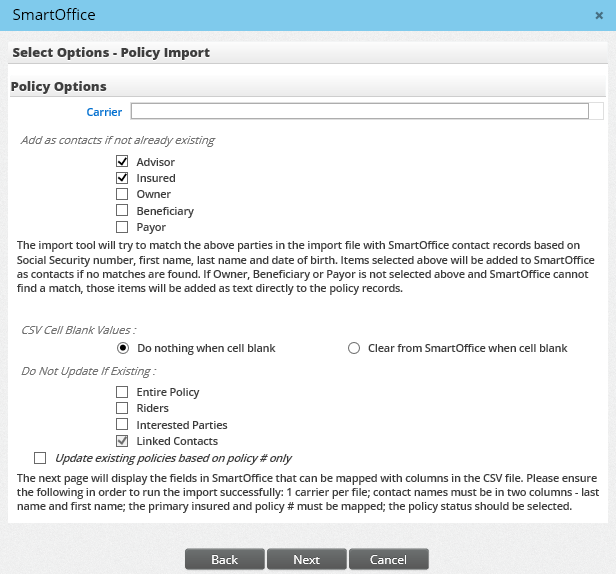Toggle the Linked Contacts checkbox
The height and width of the screenshot is (576, 616).
click(122, 441)
